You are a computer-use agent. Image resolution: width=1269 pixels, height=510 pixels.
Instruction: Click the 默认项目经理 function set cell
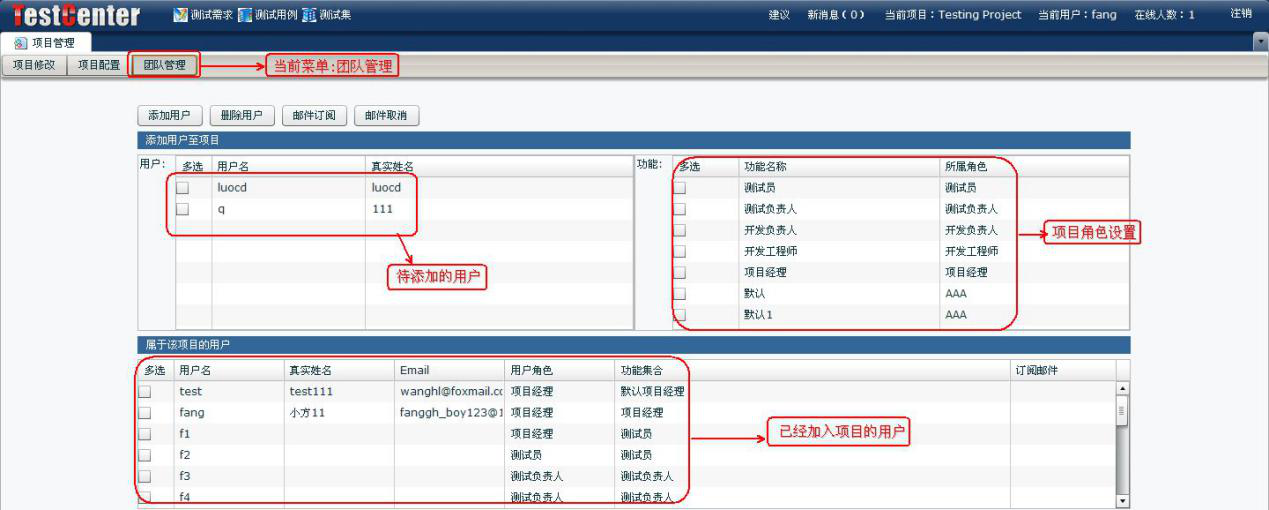click(x=653, y=391)
